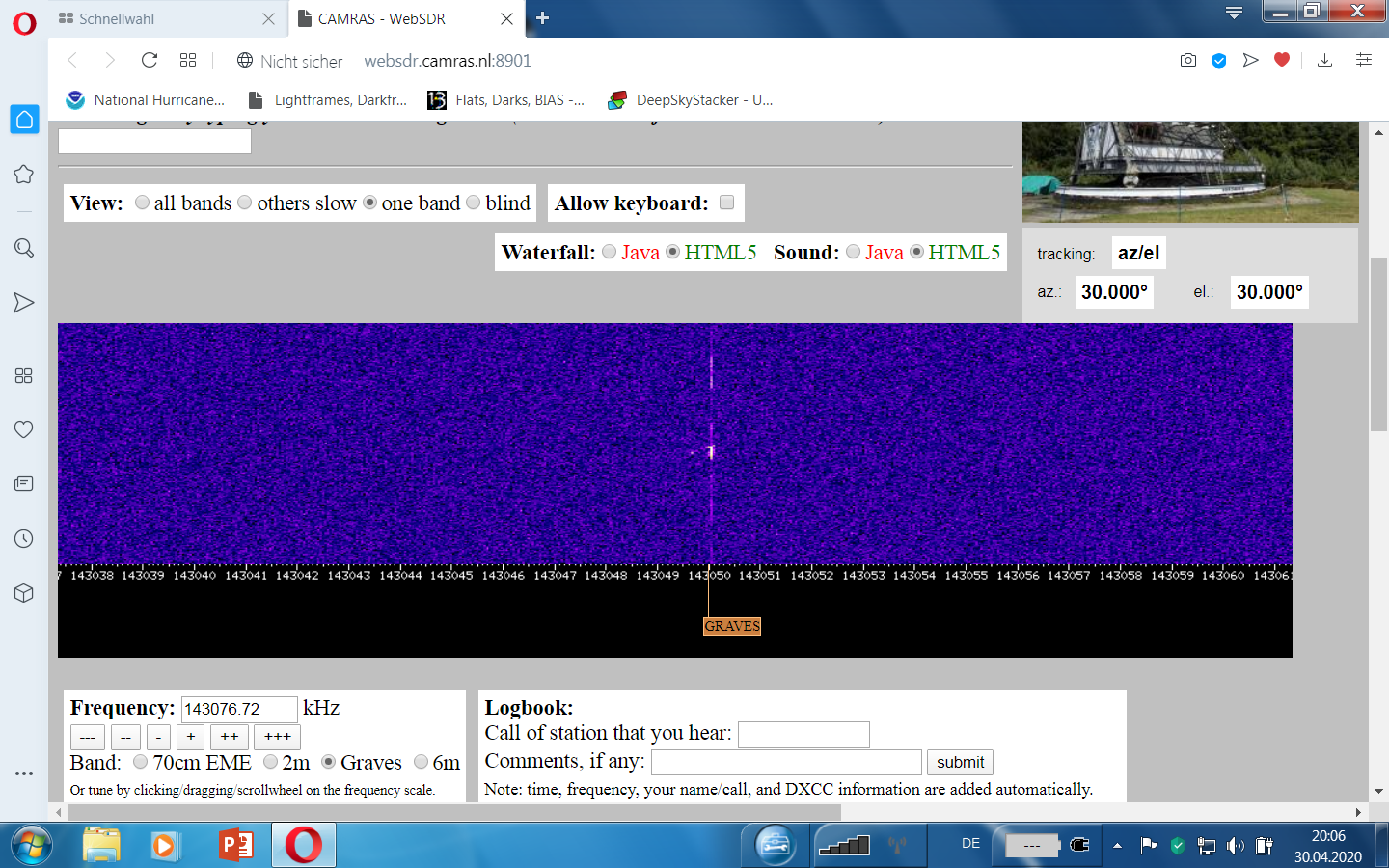Viewport: 1389px width, 868px height.
Task: Open Windows Start button
Action: [31, 846]
